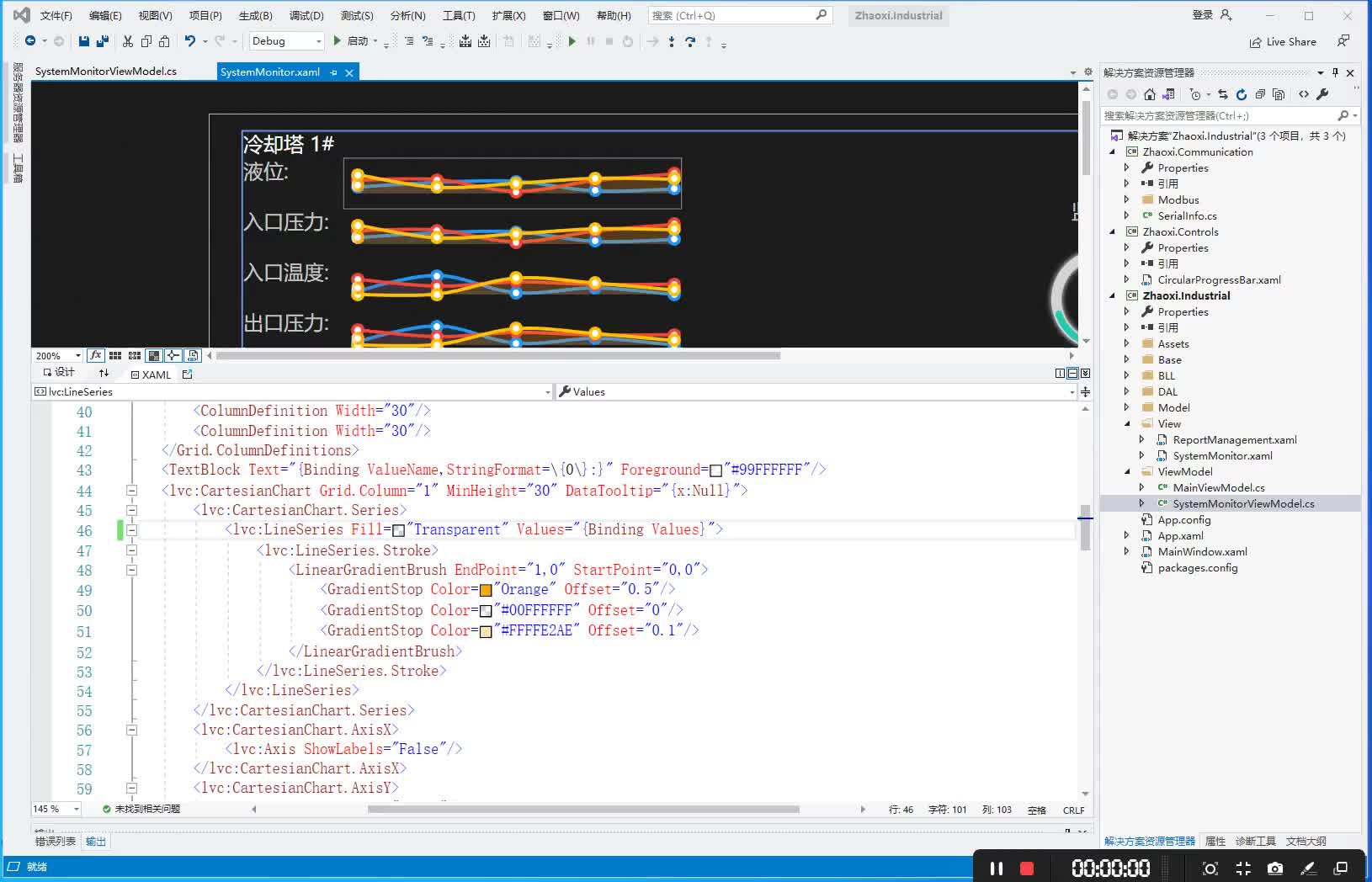
Task: Save the current file with the floppy disk icon
Action: click(x=84, y=40)
